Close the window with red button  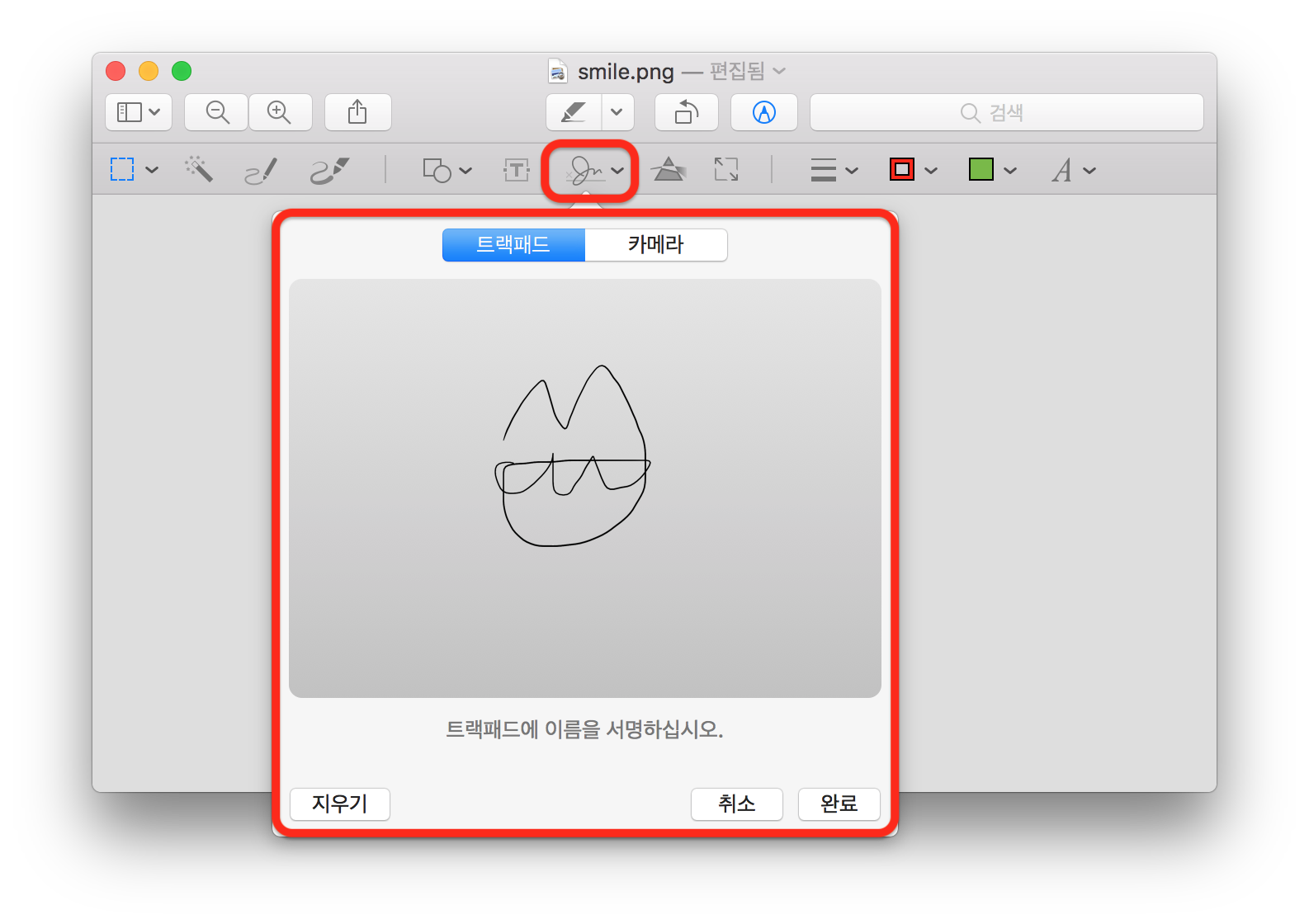[x=116, y=71]
